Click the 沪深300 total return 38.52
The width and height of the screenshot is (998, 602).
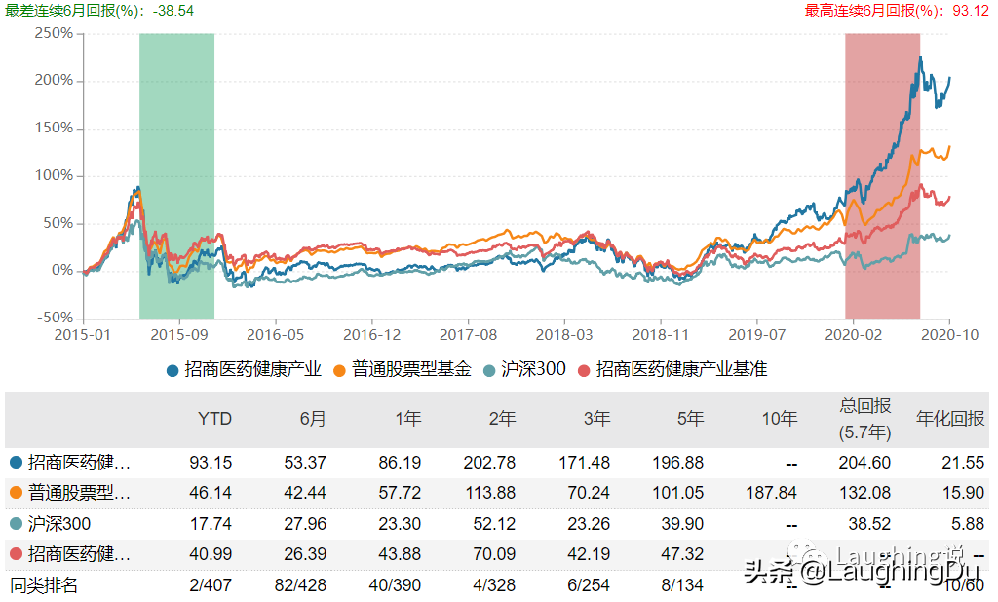(869, 524)
